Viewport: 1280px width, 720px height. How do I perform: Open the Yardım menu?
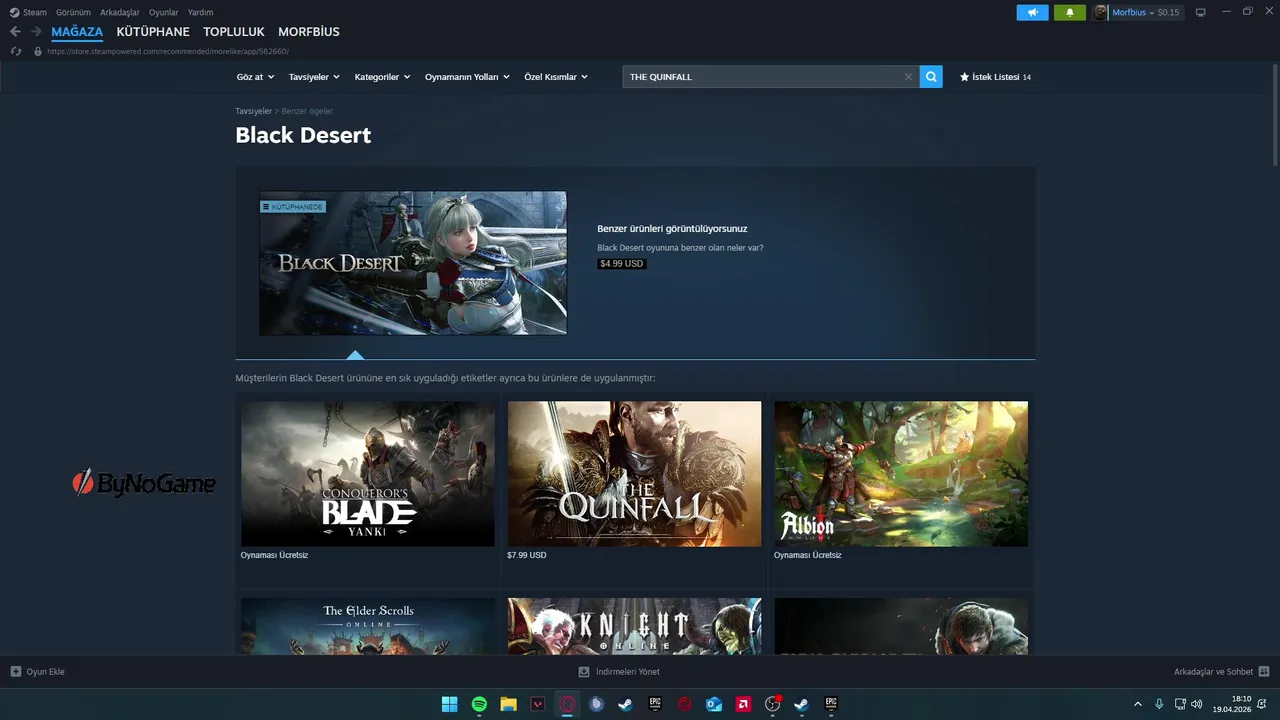click(200, 13)
